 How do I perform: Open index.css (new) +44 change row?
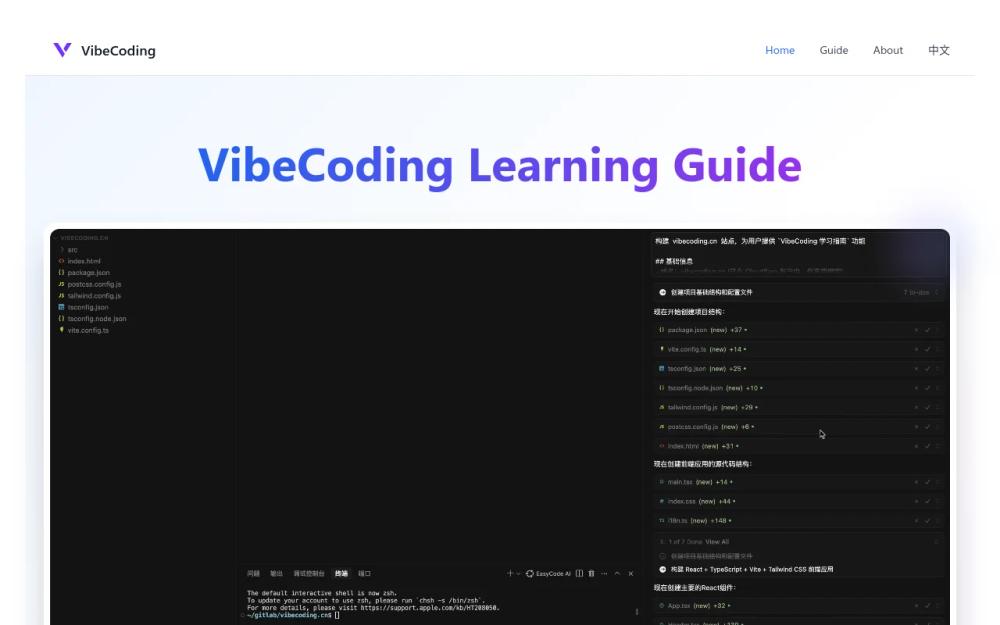tap(798, 501)
